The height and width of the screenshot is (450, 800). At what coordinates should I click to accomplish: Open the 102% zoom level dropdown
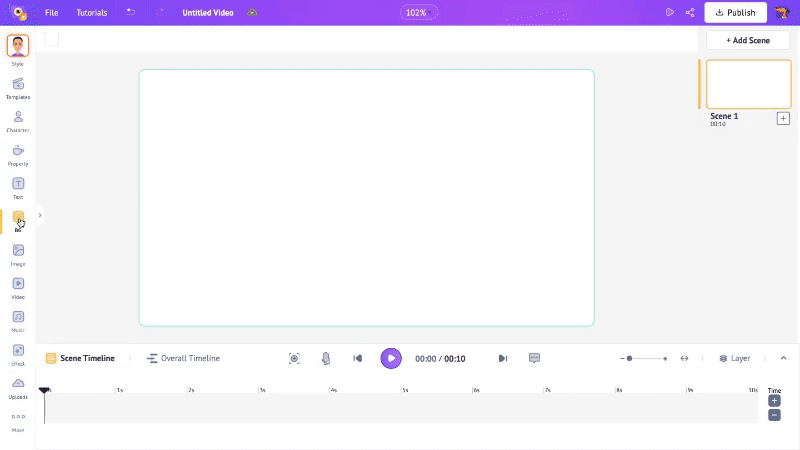[x=418, y=13]
